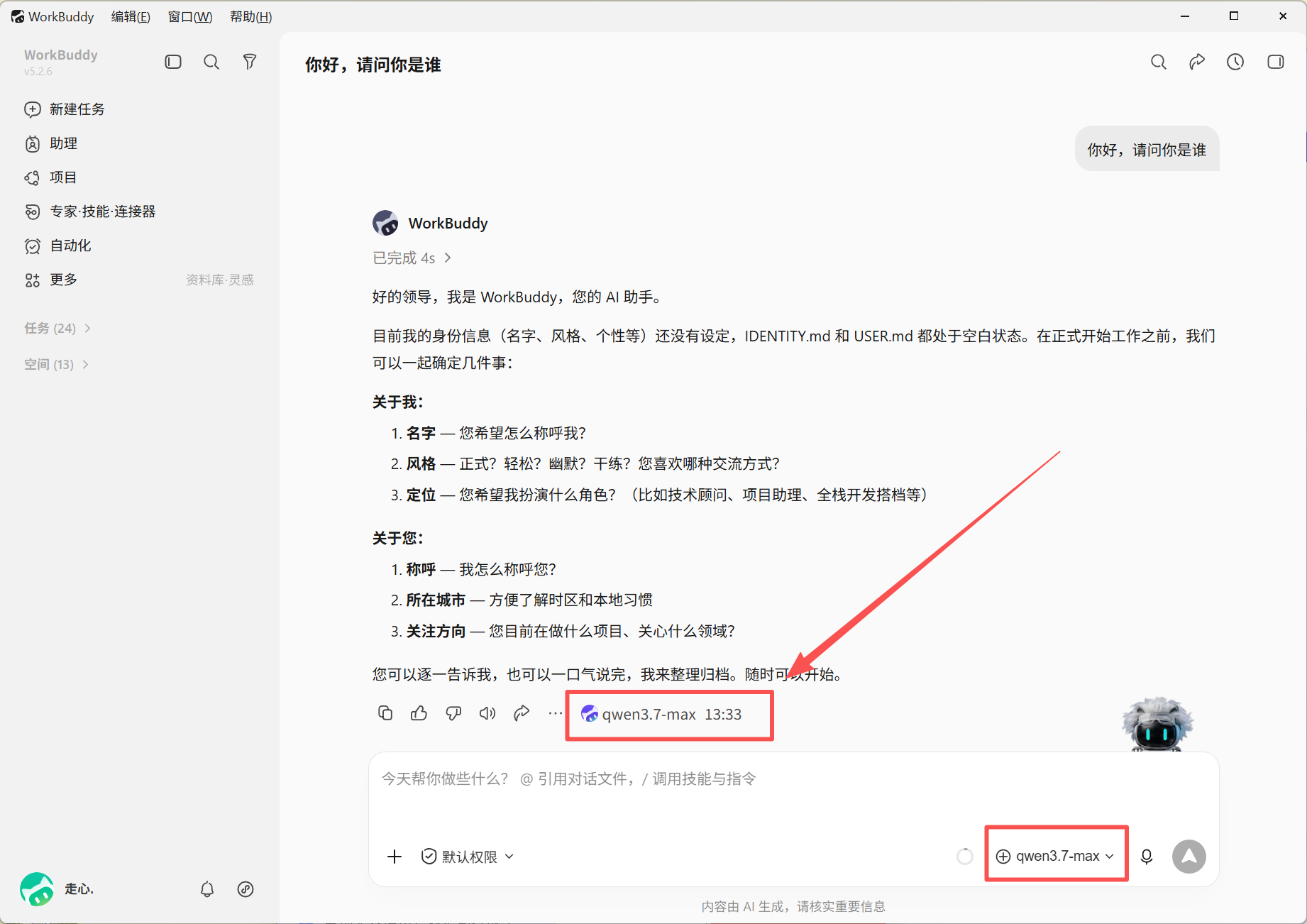The width and height of the screenshot is (1307, 924).
Task: Click the qwen3.7-max label under reply
Action: (x=649, y=714)
